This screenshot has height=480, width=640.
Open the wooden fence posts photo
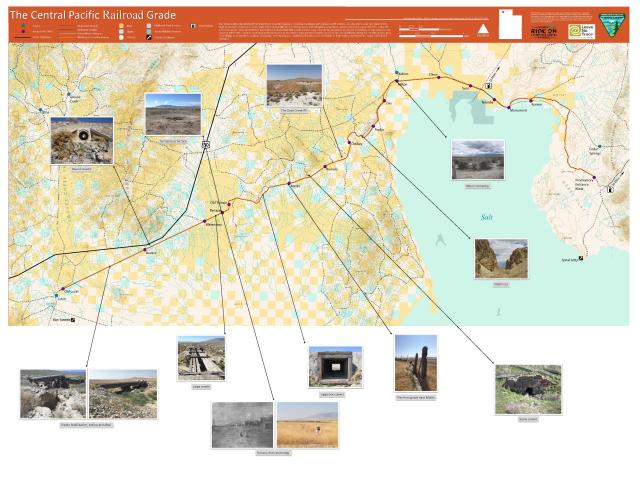coord(416,363)
